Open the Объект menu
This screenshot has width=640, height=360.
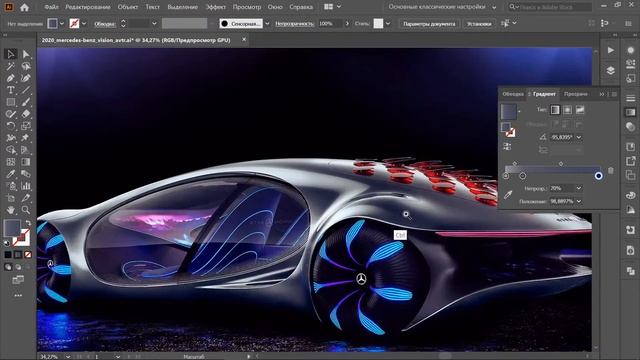pos(127,7)
